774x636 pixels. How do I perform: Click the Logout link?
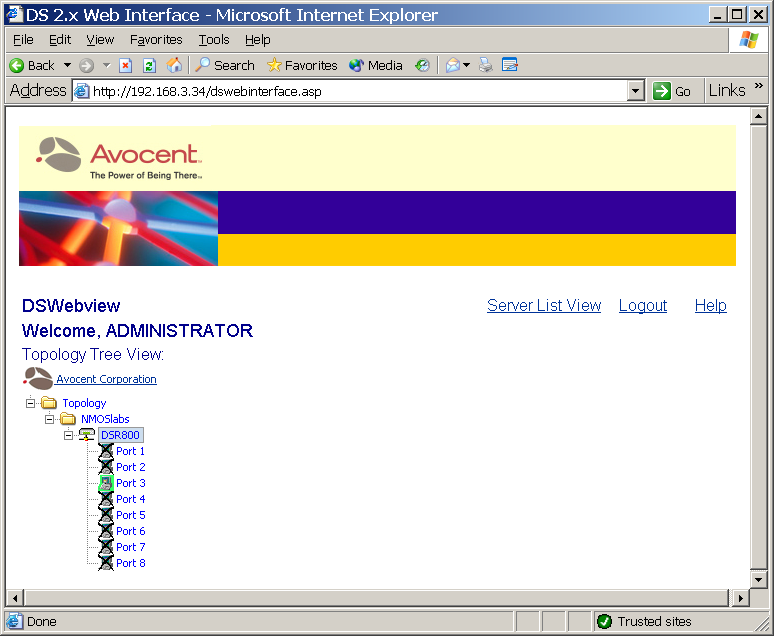[x=643, y=306]
